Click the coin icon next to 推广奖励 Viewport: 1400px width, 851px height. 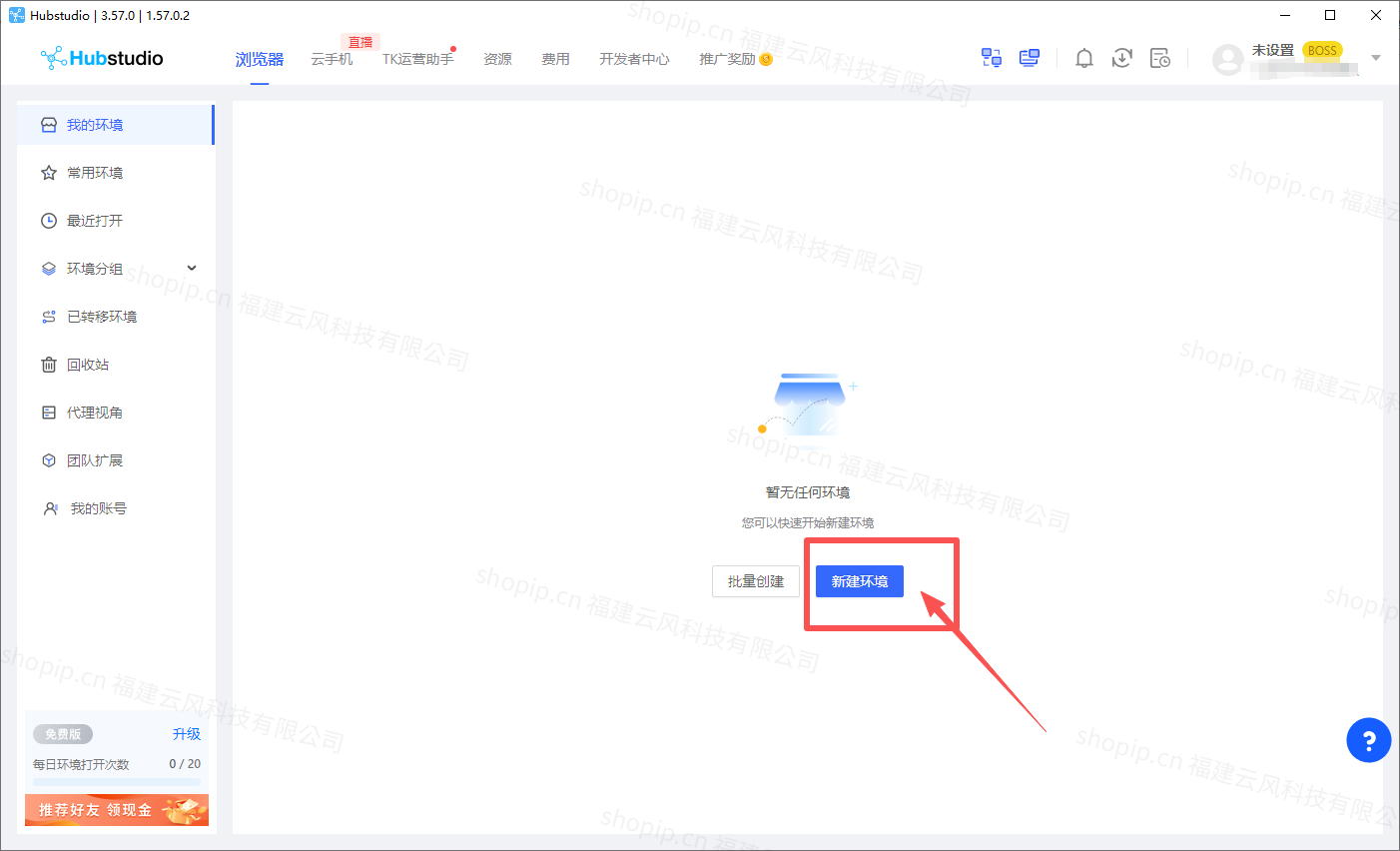pos(766,59)
